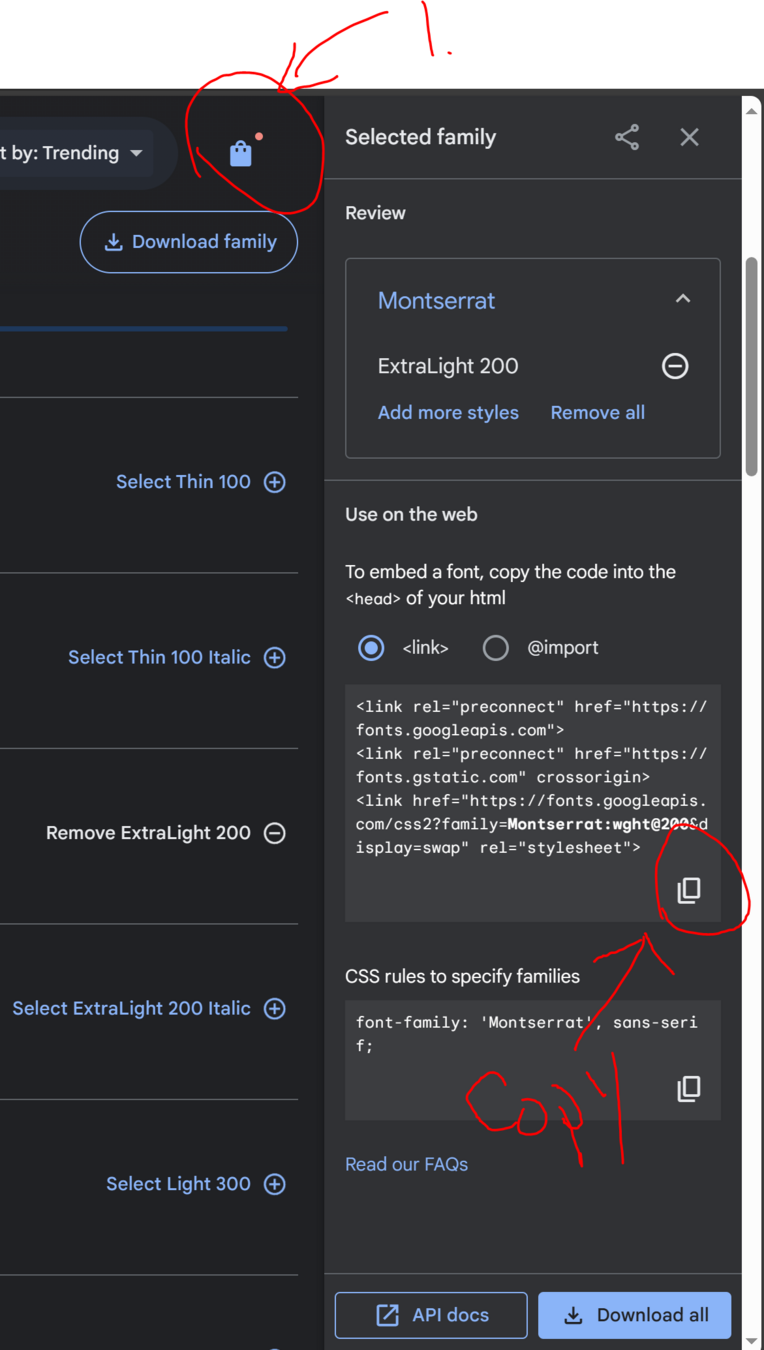Open Read our FAQs link
Viewport: 764px width, 1350px height.
pos(406,1164)
